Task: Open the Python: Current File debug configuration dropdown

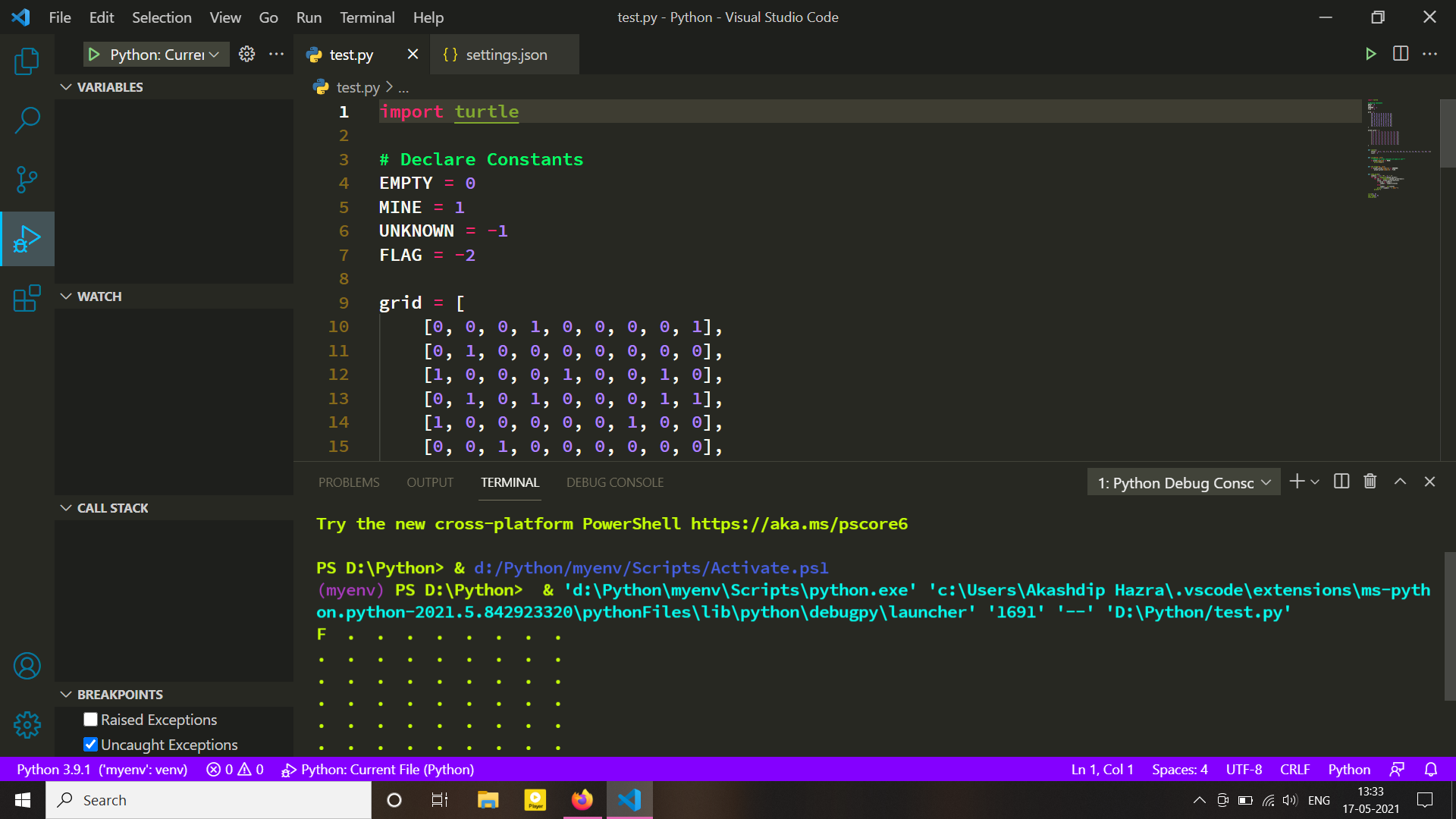Action: click(155, 54)
